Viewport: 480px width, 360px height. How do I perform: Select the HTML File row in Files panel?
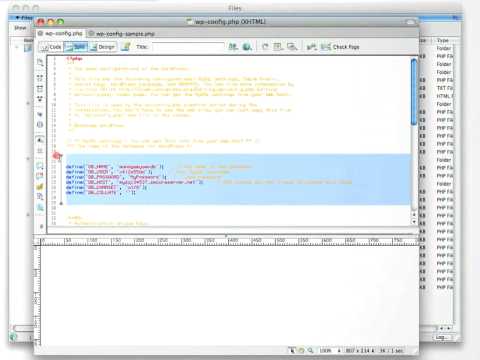[x=445, y=96]
